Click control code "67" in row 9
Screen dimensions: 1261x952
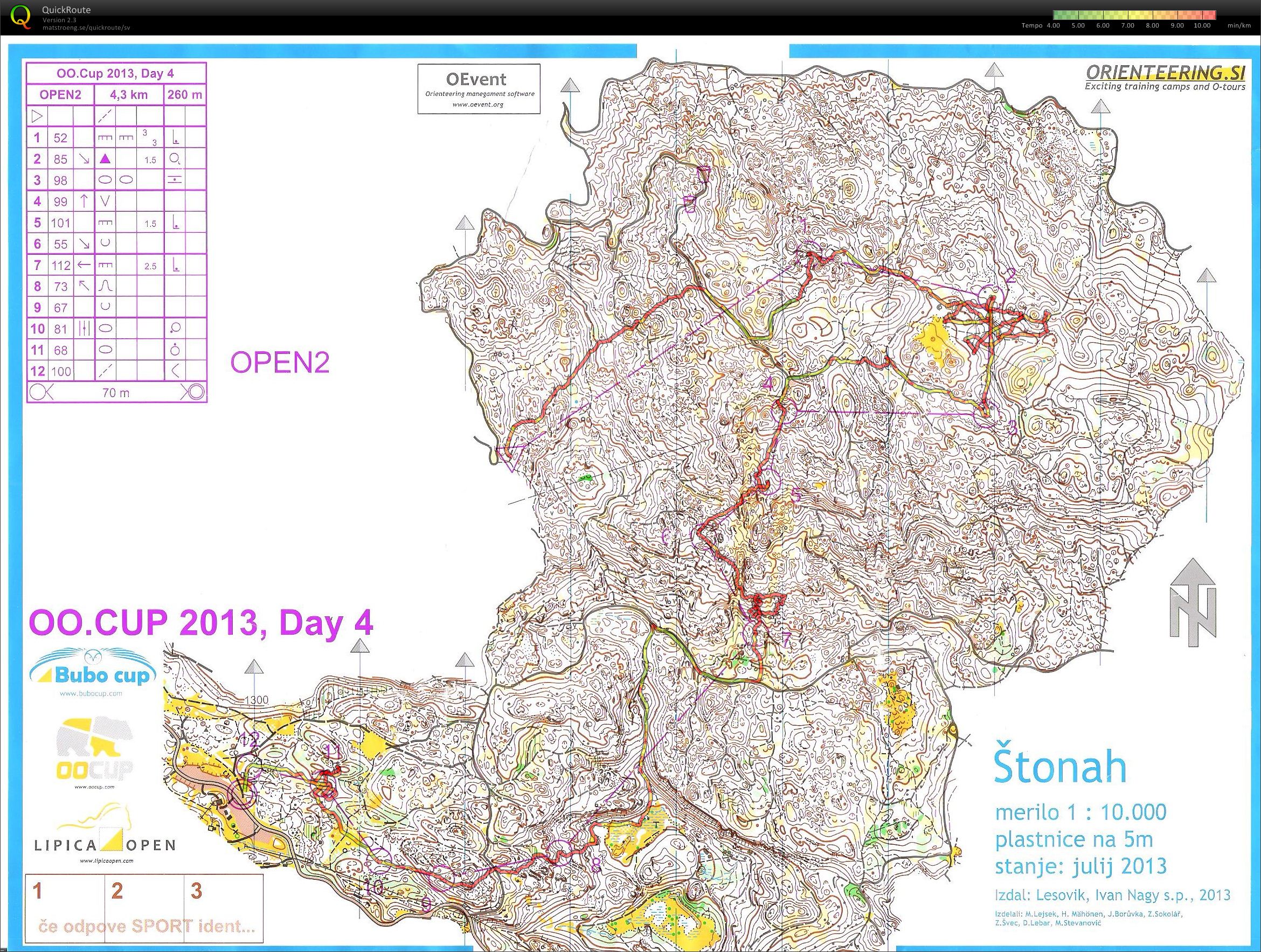(60, 308)
